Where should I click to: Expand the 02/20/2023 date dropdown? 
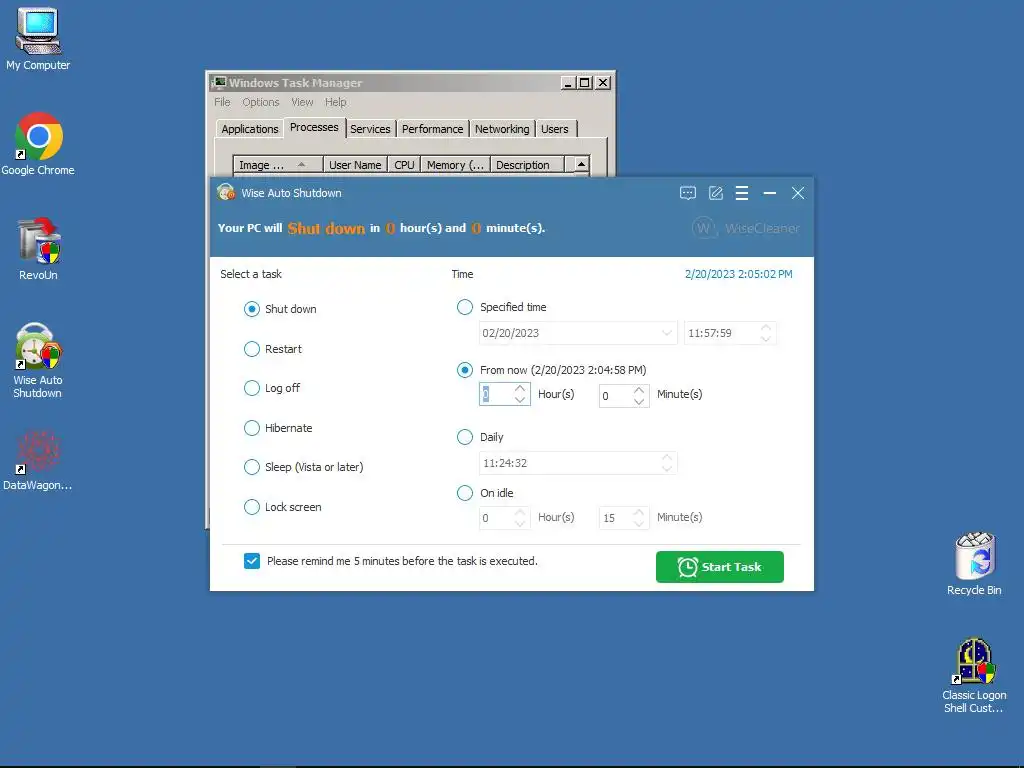coord(667,333)
